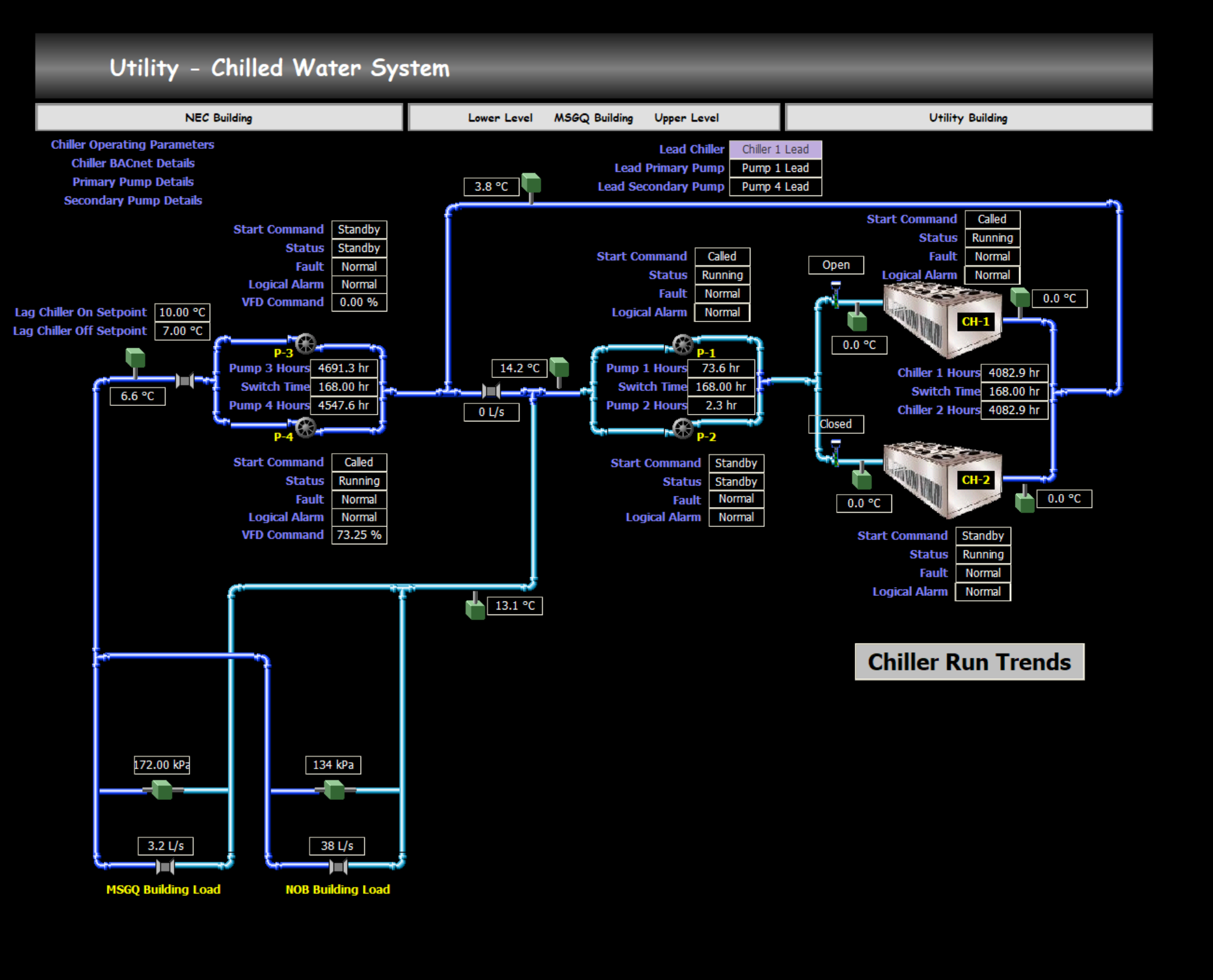Click CH-1 Start Command Called value

pos(993,219)
